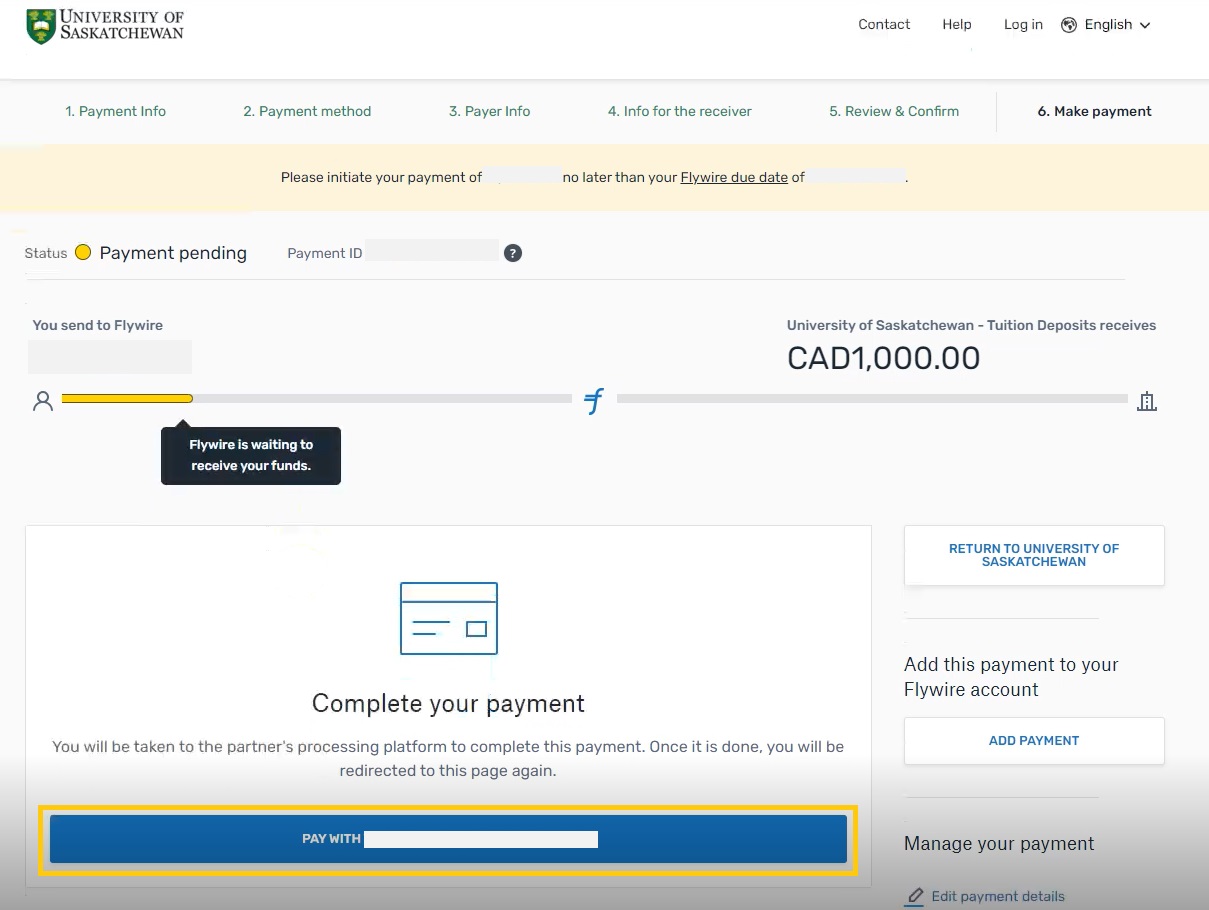Image resolution: width=1209 pixels, height=910 pixels.
Task: Click the 'Manage your payment' heading
Action: pos(999,843)
